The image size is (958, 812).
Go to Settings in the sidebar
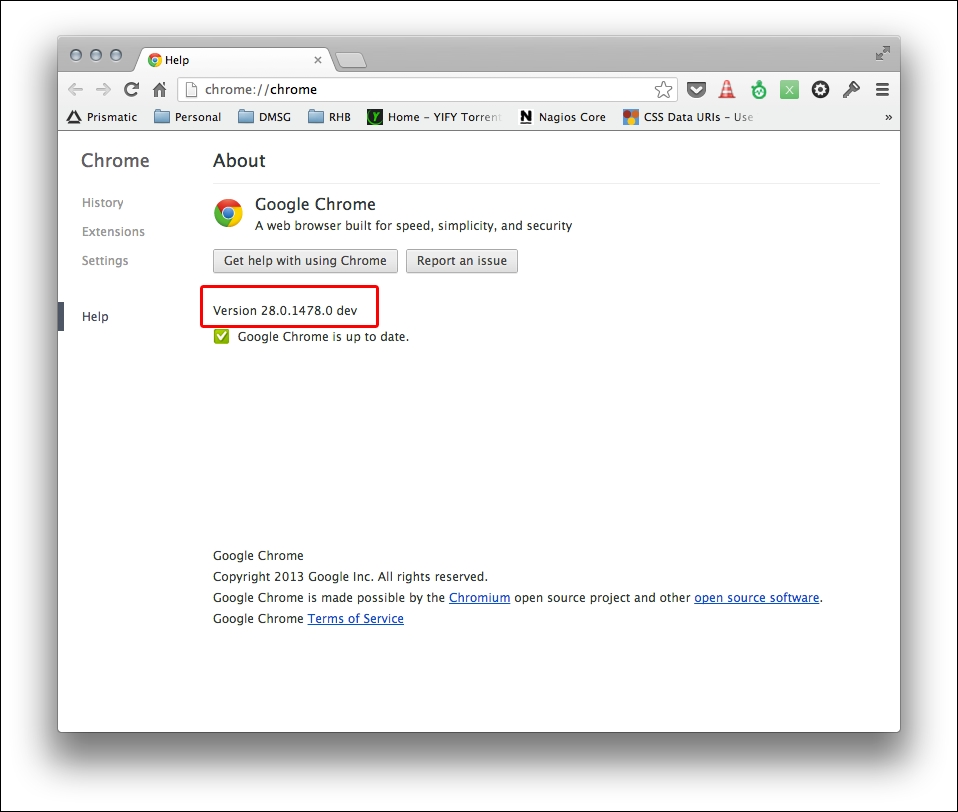pyautogui.click(x=105, y=261)
